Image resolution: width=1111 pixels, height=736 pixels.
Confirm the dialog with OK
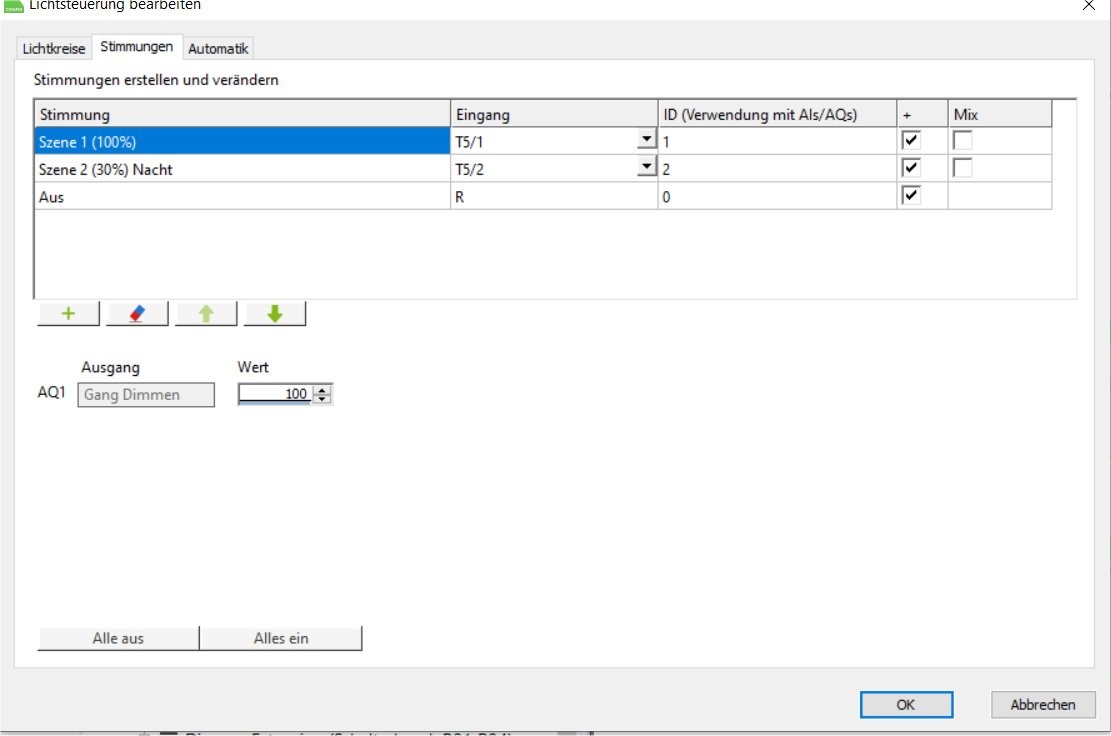pyautogui.click(x=906, y=705)
